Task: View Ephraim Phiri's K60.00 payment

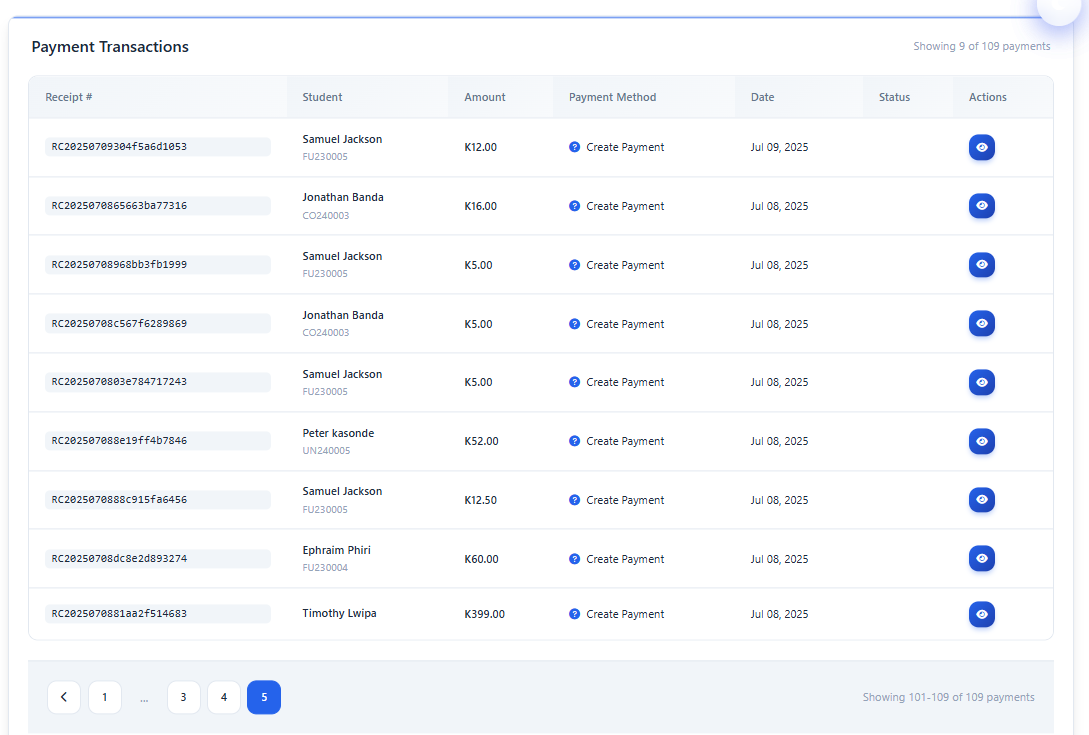Action: 981,559
